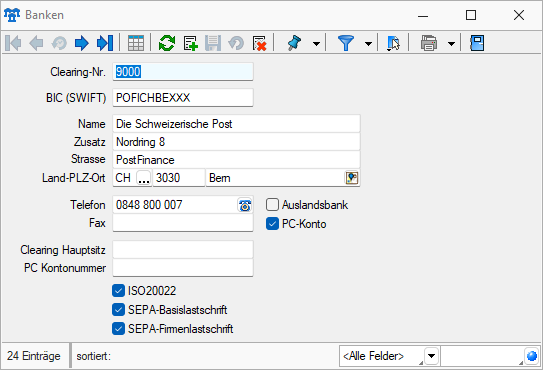Expand the filter dropdown arrow
This screenshot has height=370, width=543.
click(x=368, y=44)
